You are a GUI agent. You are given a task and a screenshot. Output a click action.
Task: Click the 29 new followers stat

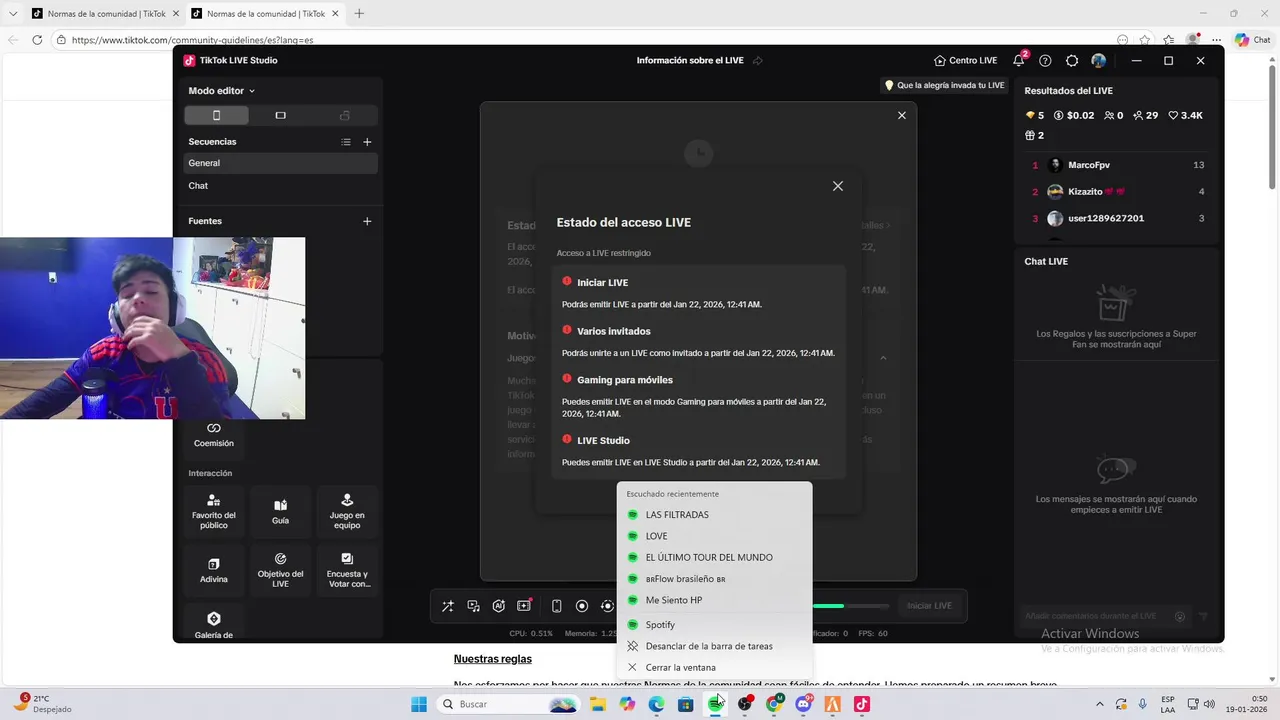click(1145, 116)
